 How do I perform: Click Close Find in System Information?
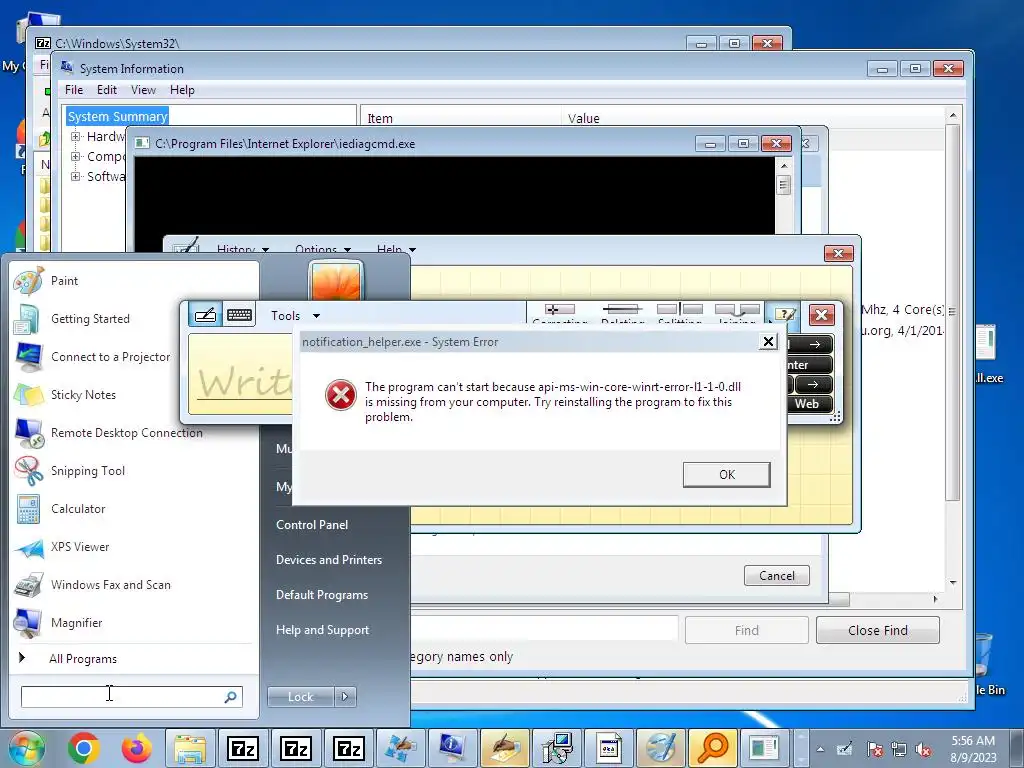[x=878, y=630]
